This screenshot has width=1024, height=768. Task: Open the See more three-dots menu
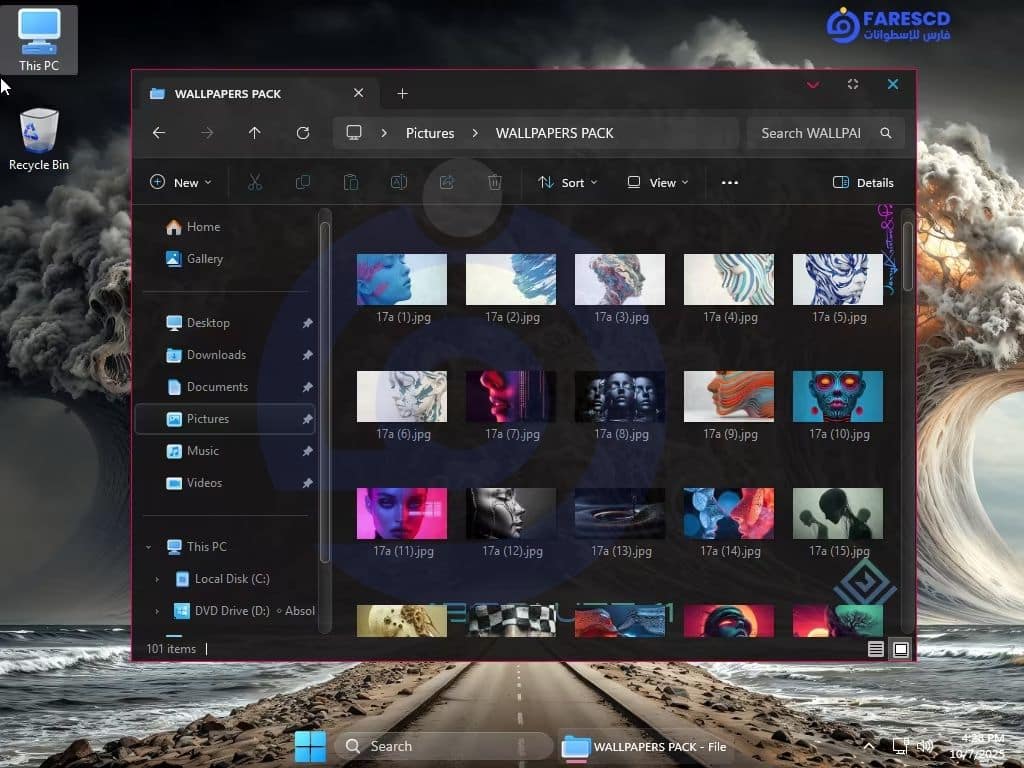(x=730, y=183)
